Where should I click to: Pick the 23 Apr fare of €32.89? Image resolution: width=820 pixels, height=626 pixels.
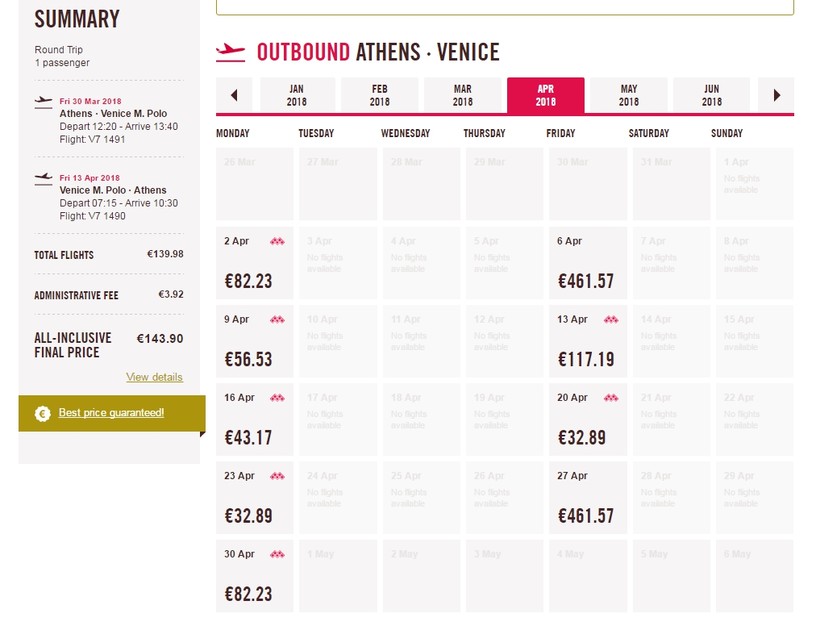click(255, 498)
